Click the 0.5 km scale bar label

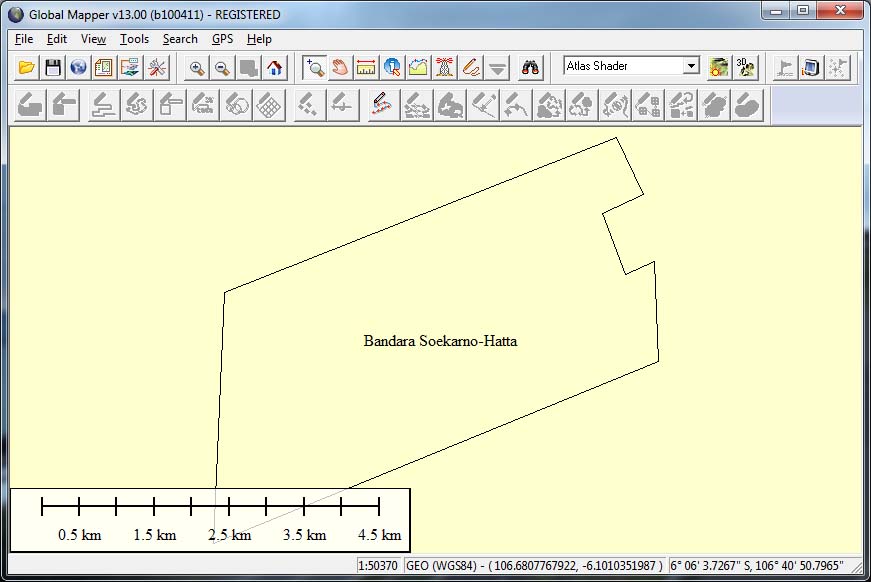coord(79,535)
